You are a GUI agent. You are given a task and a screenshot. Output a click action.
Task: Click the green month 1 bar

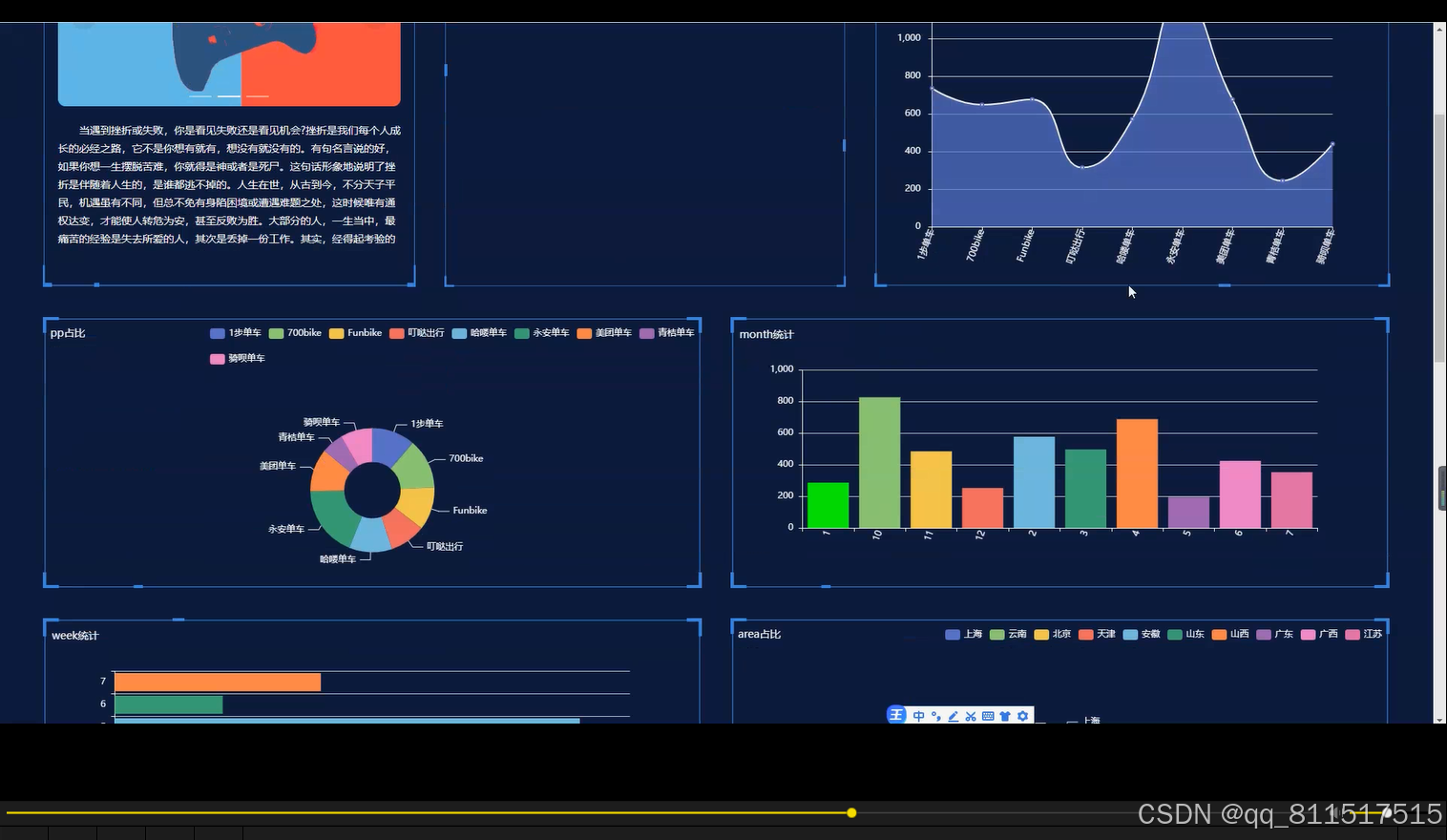click(828, 505)
